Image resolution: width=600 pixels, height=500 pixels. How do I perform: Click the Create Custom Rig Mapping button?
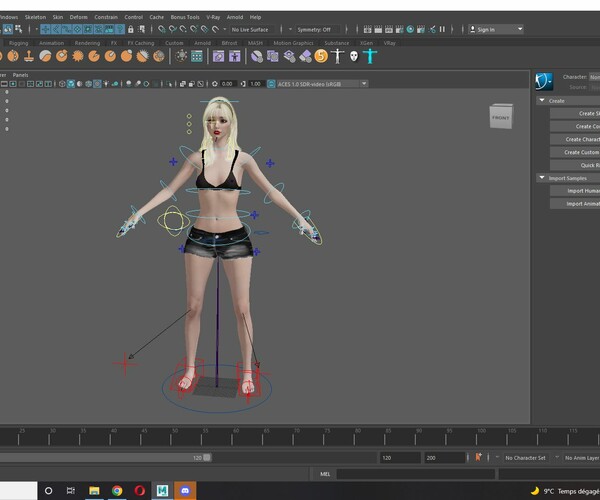click(x=575, y=152)
